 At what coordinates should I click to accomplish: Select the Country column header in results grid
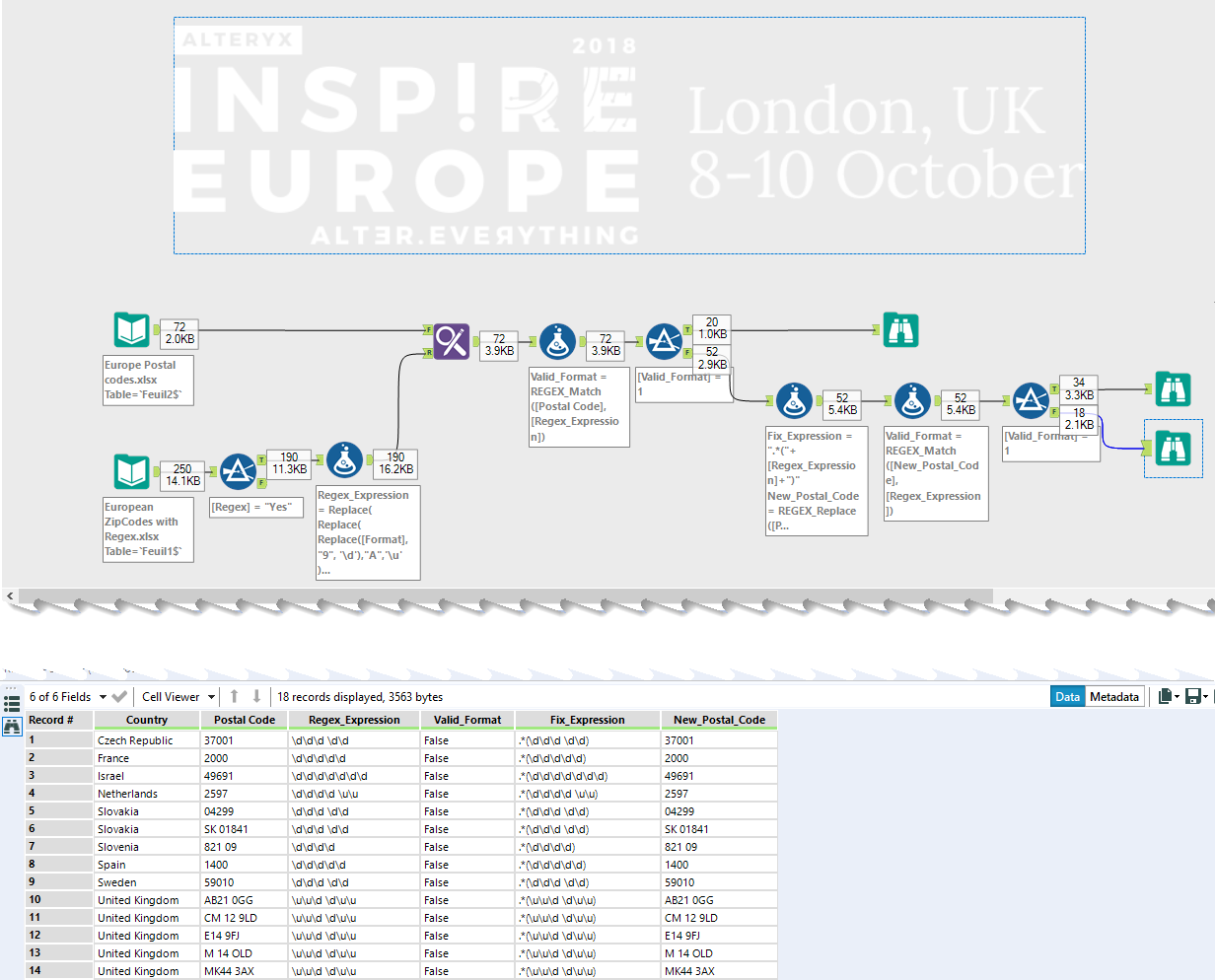pos(147,720)
